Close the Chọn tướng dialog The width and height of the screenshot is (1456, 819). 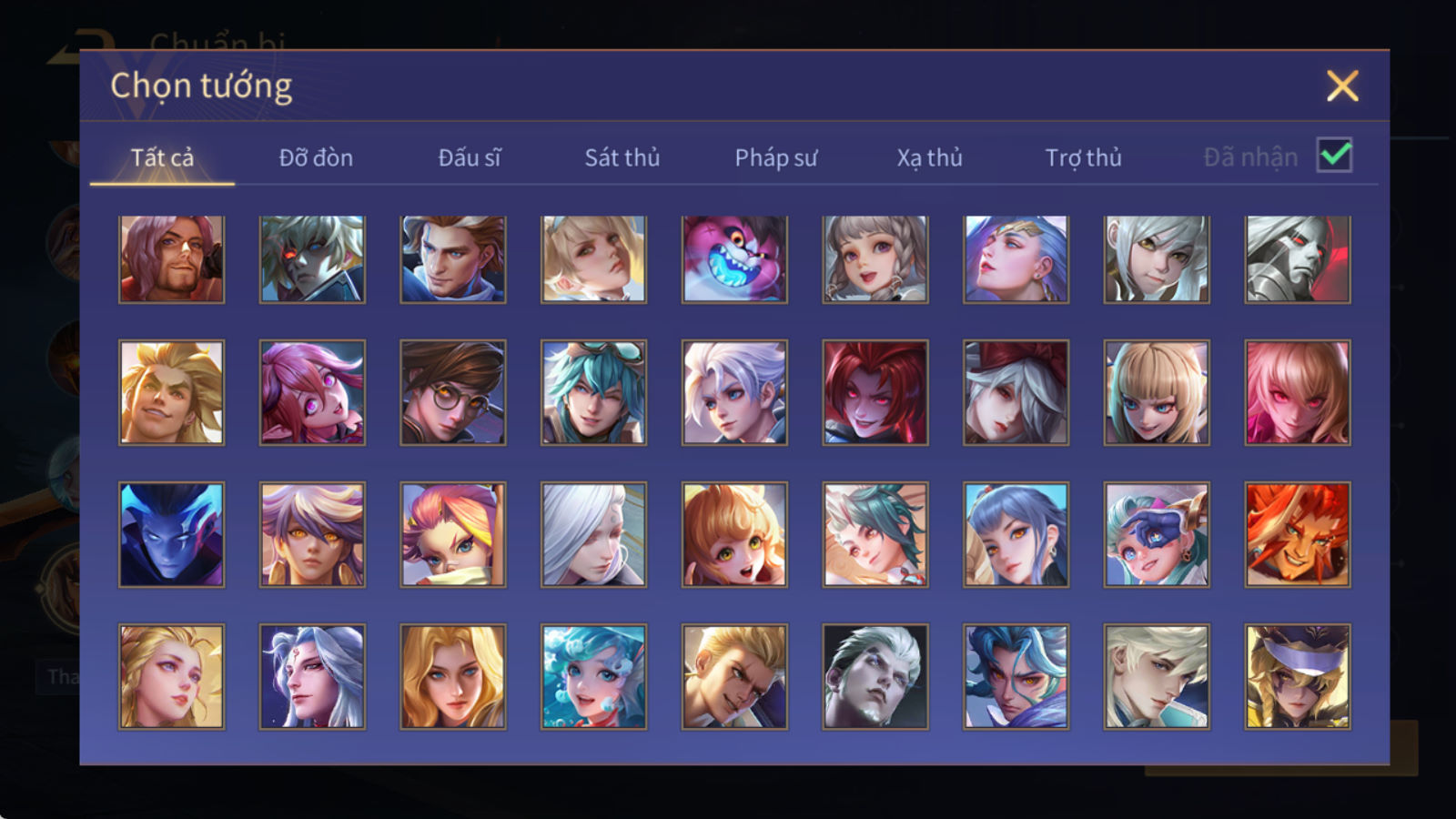pyautogui.click(x=1342, y=86)
